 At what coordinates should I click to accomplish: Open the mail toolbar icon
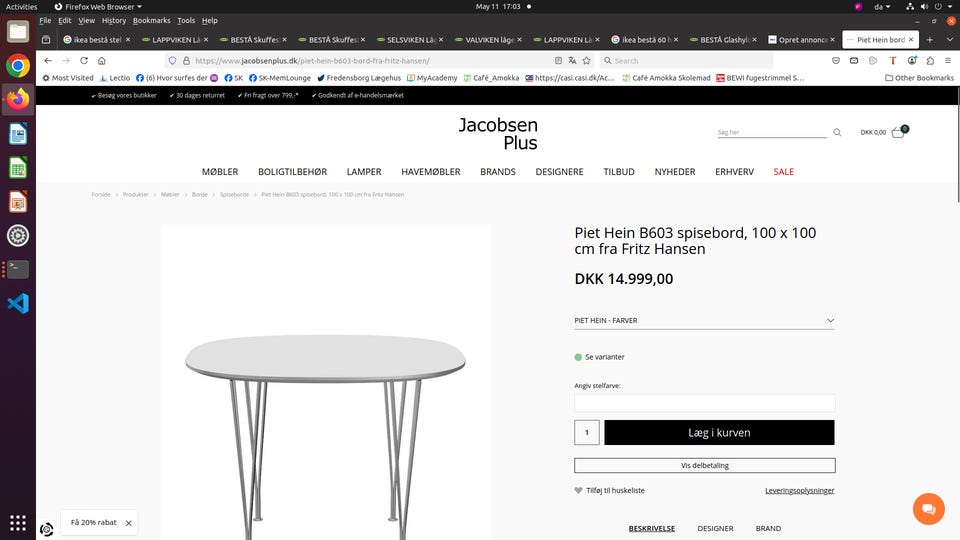853,61
